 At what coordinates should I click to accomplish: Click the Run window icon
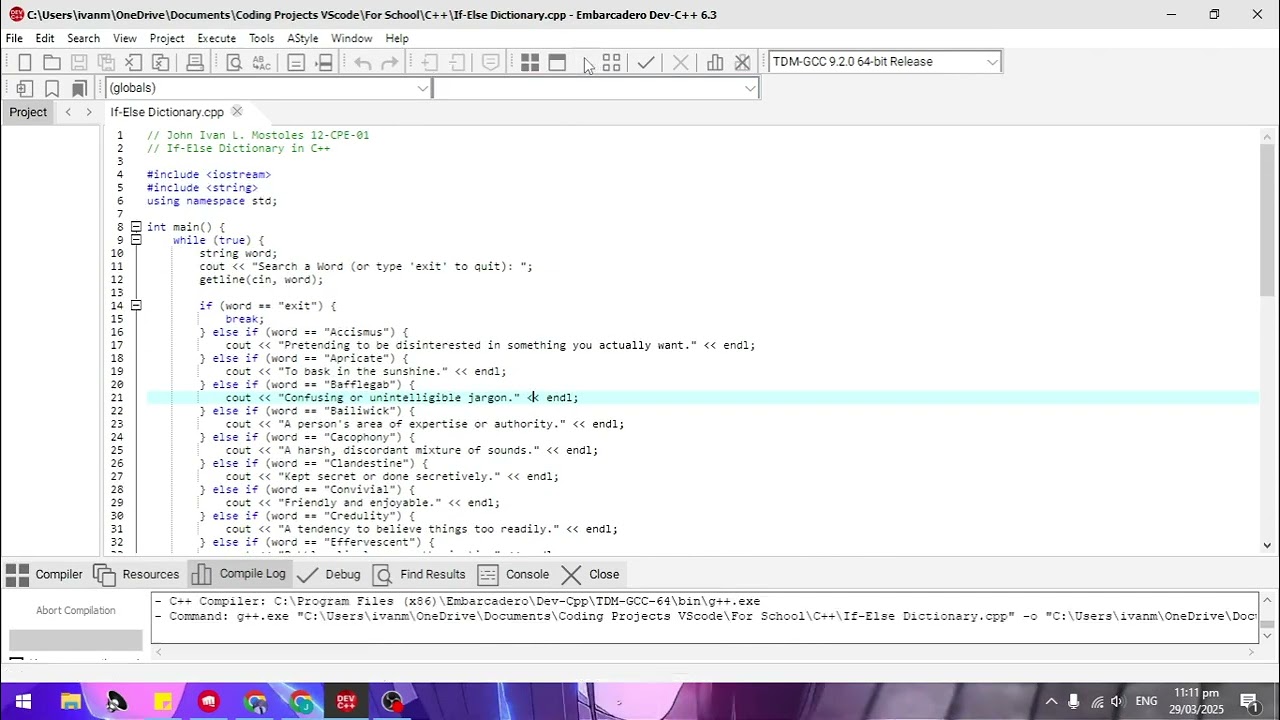(557, 62)
